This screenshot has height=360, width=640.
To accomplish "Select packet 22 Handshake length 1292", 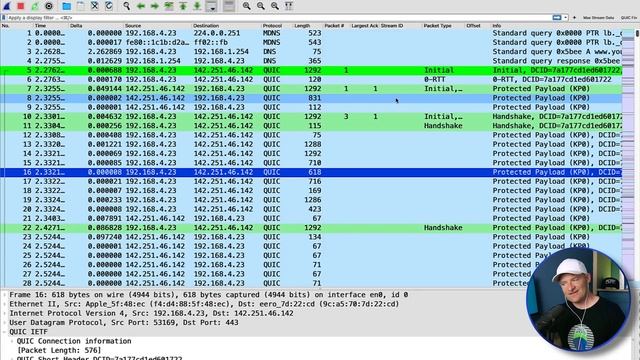I will (x=311, y=228).
